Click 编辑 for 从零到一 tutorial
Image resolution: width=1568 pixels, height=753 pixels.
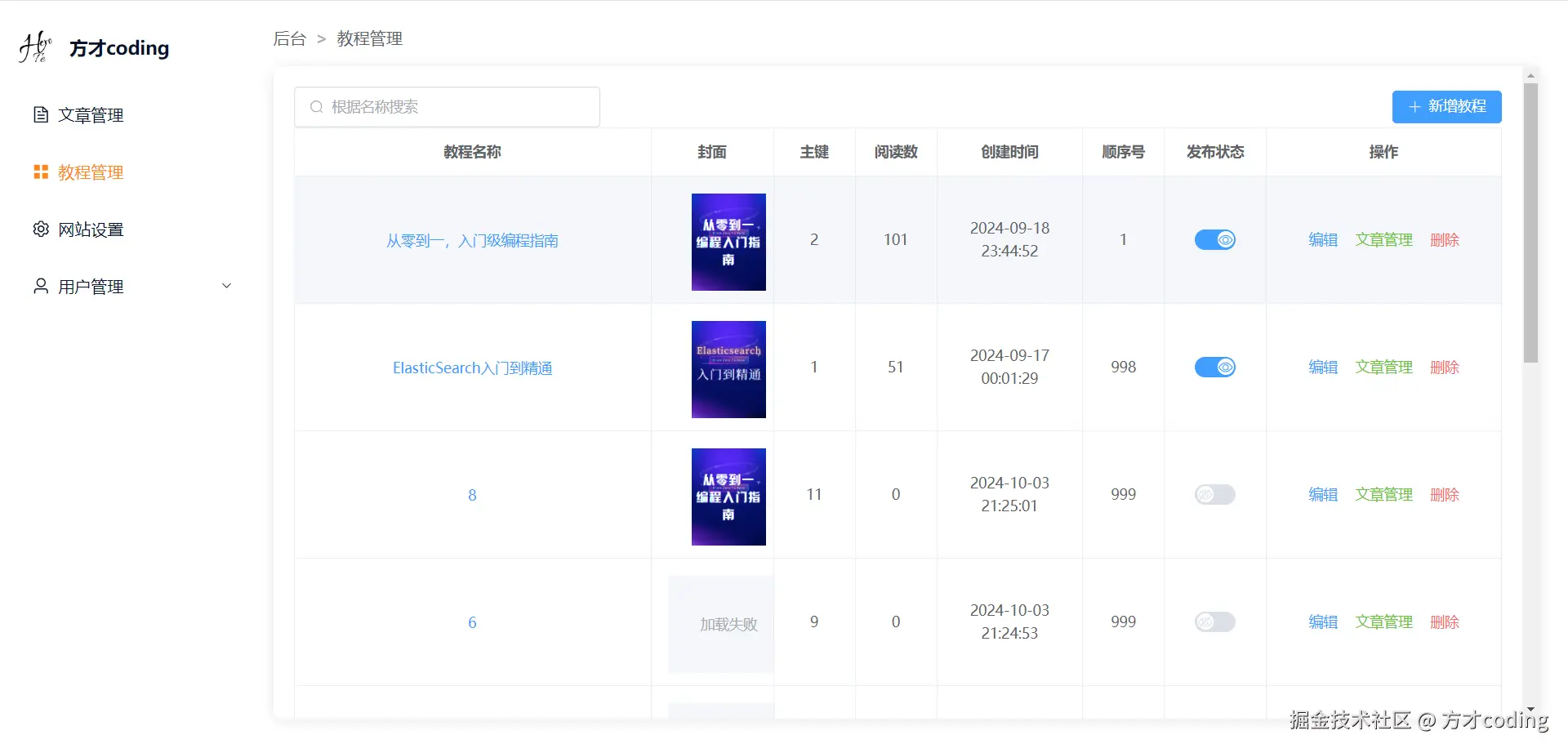(x=1323, y=240)
